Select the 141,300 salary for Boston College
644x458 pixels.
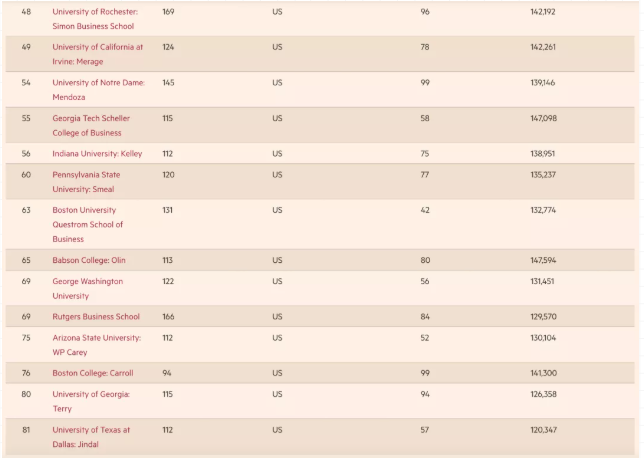(543, 372)
